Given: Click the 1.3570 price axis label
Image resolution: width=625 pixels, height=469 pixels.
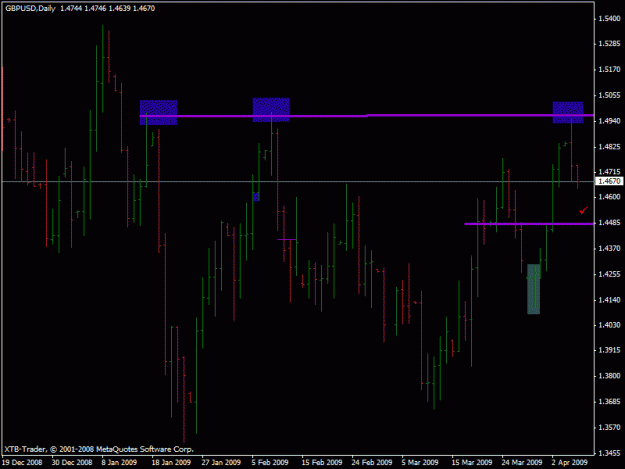Looking at the screenshot, I should pos(609,427).
